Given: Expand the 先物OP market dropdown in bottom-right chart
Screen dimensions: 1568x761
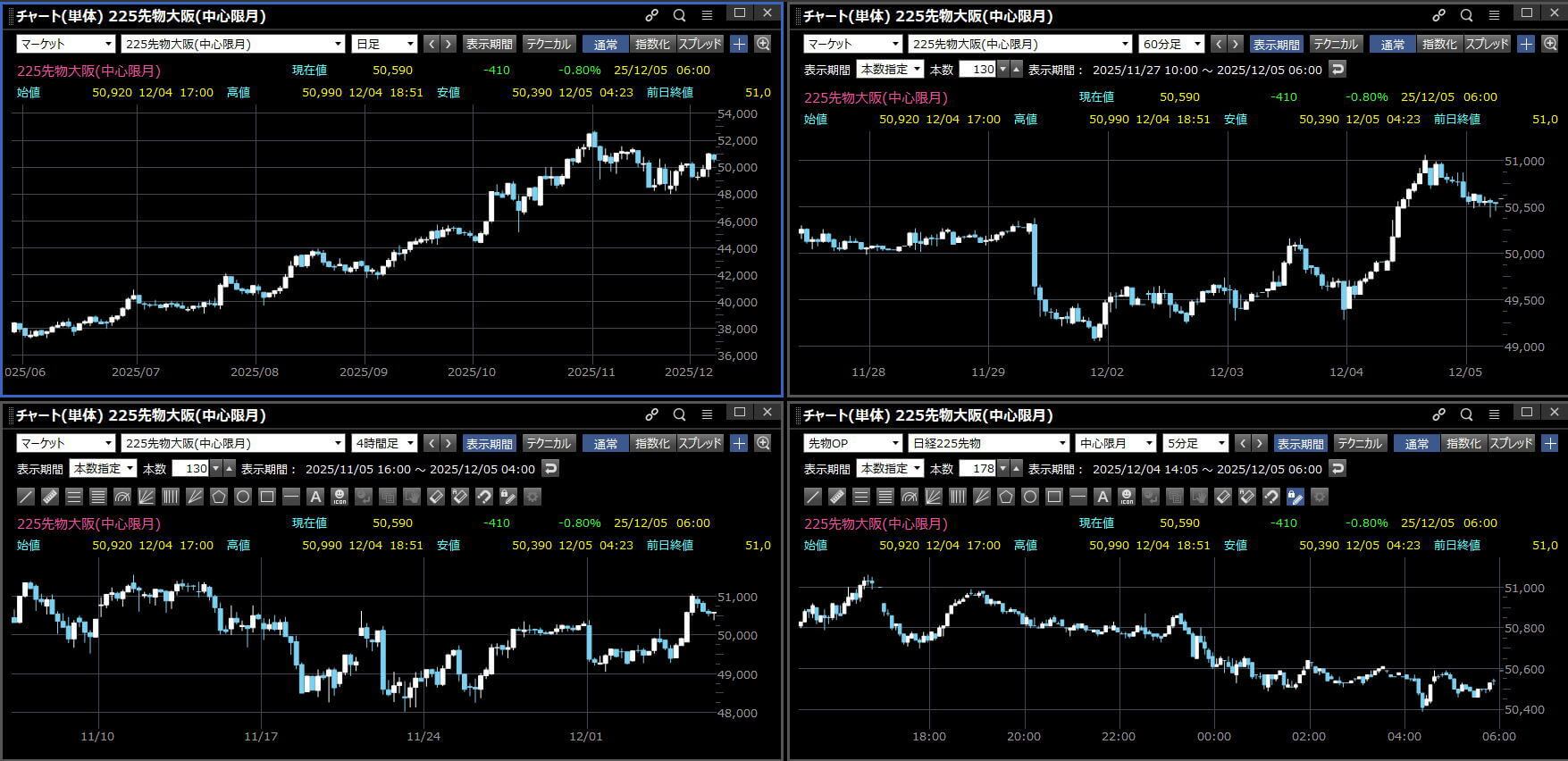Looking at the screenshot, I should (852, 443).
